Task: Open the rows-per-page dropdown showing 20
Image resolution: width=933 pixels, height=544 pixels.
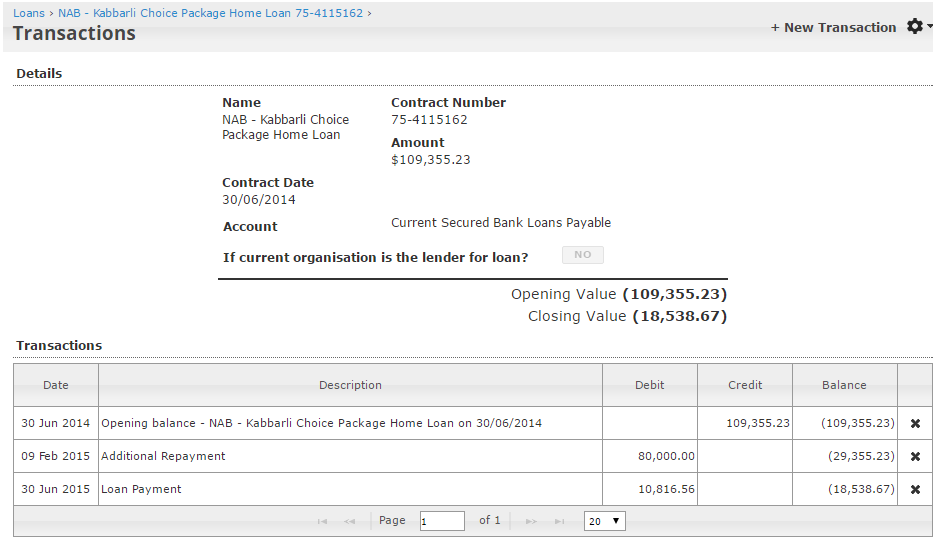Action: click(x=605, y=521)
